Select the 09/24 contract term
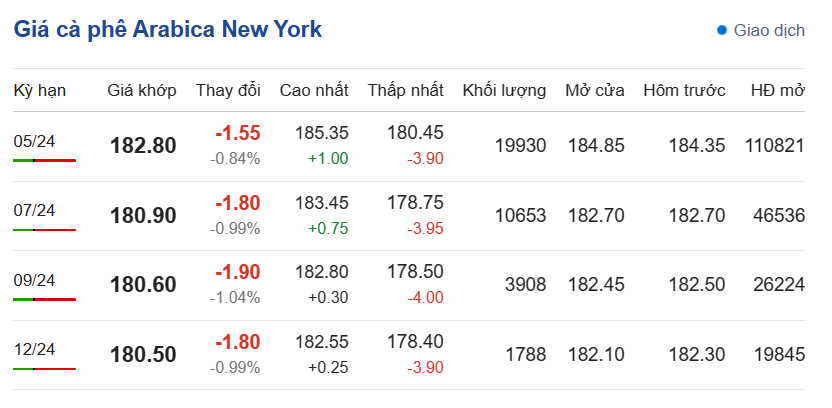 (34, 280)
